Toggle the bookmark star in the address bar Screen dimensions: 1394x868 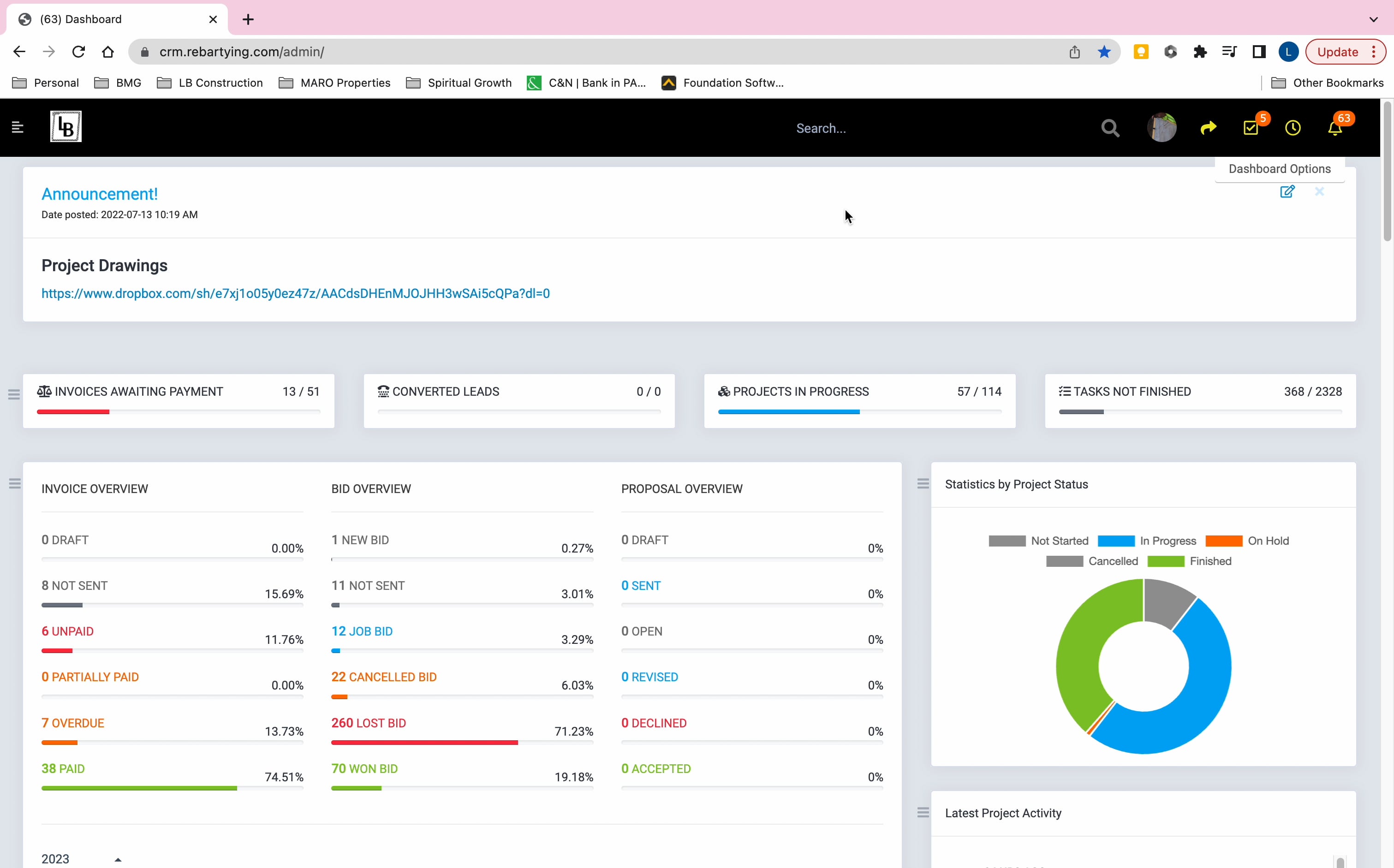pos(1103,52)
